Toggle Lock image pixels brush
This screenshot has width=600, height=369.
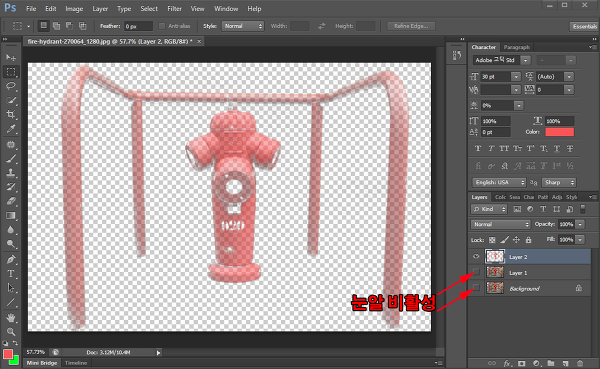click(504, 240)
